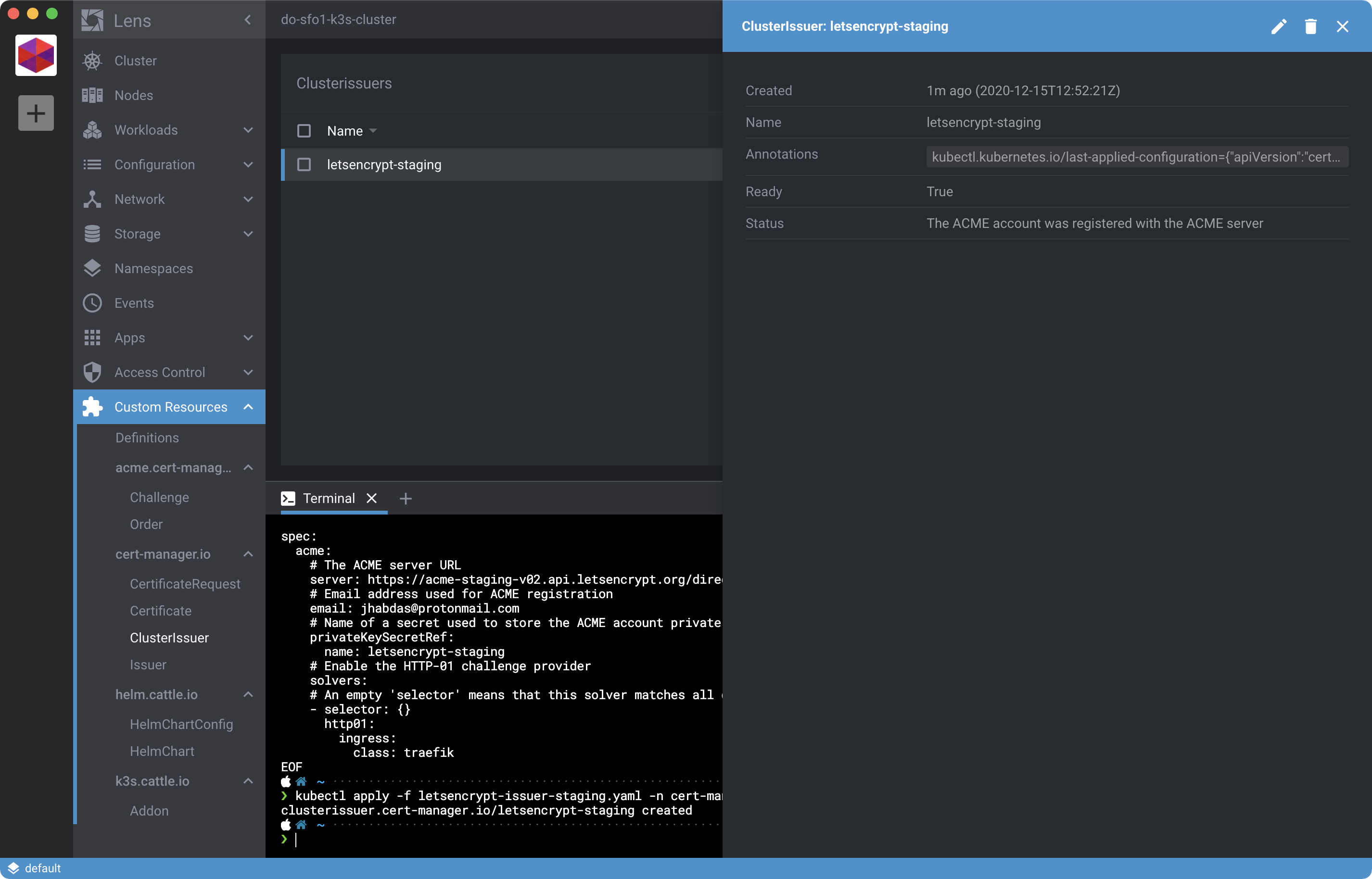Open the Nodes page
The height and width of the screenshot is (879, 1372).
134,95
